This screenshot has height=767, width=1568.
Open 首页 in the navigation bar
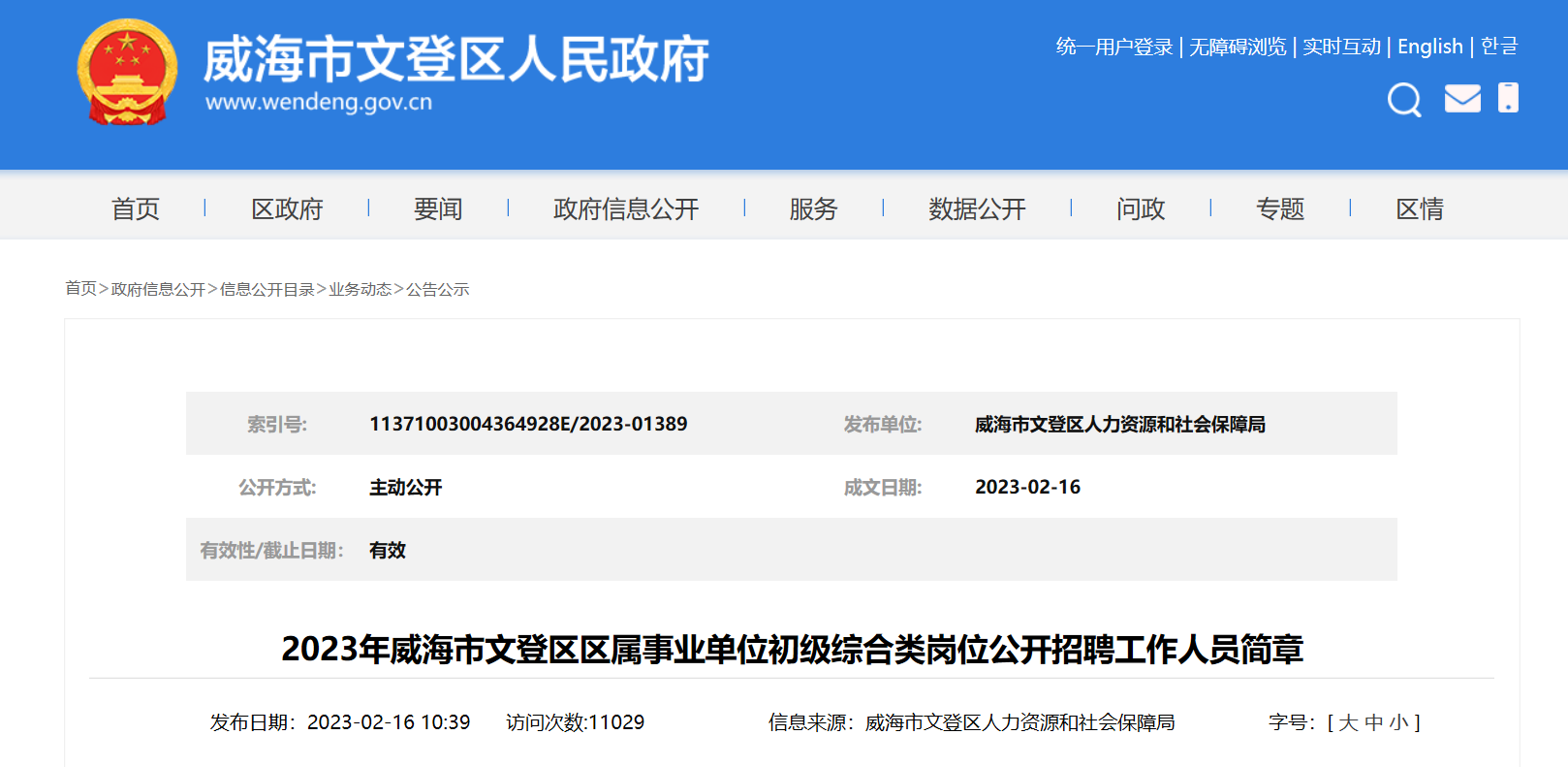coord(136,208)
